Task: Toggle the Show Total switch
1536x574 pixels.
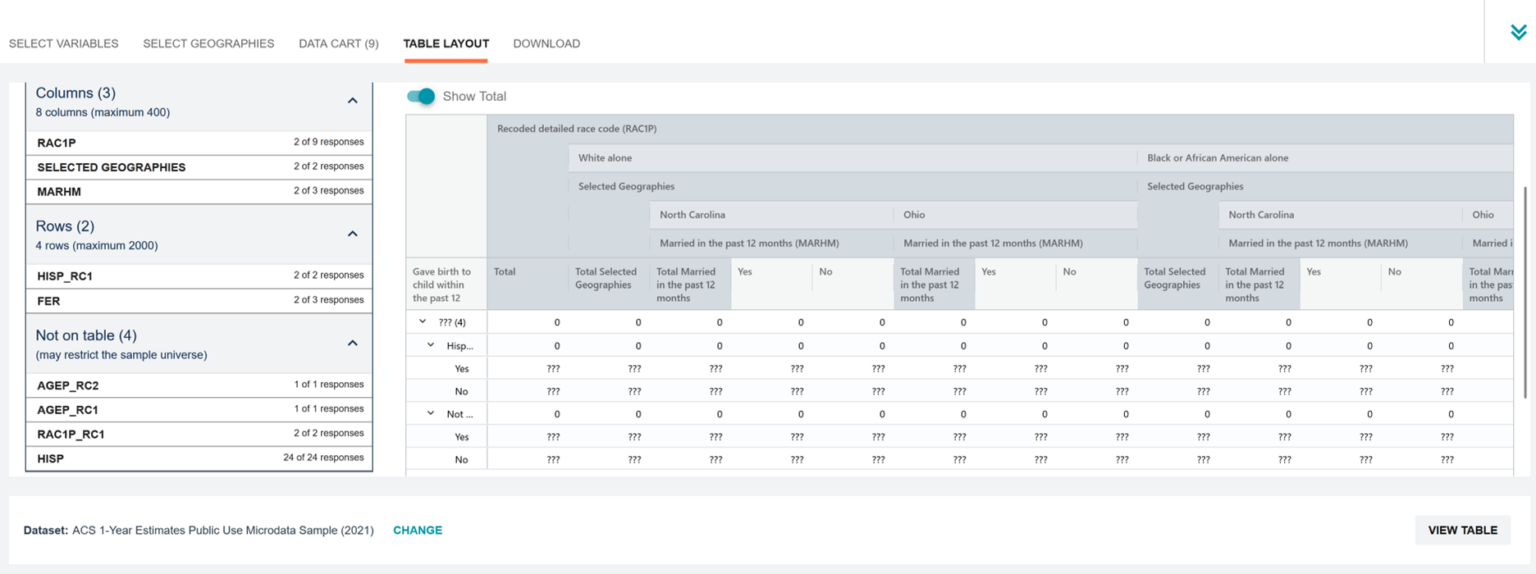Action: (421, 96)
